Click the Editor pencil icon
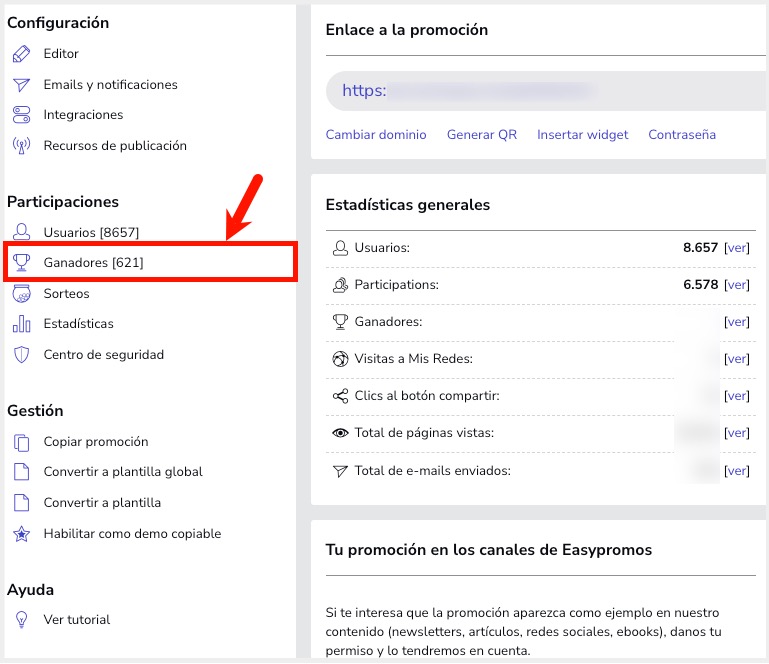This screenshot has width=769, height=664. 21,54
